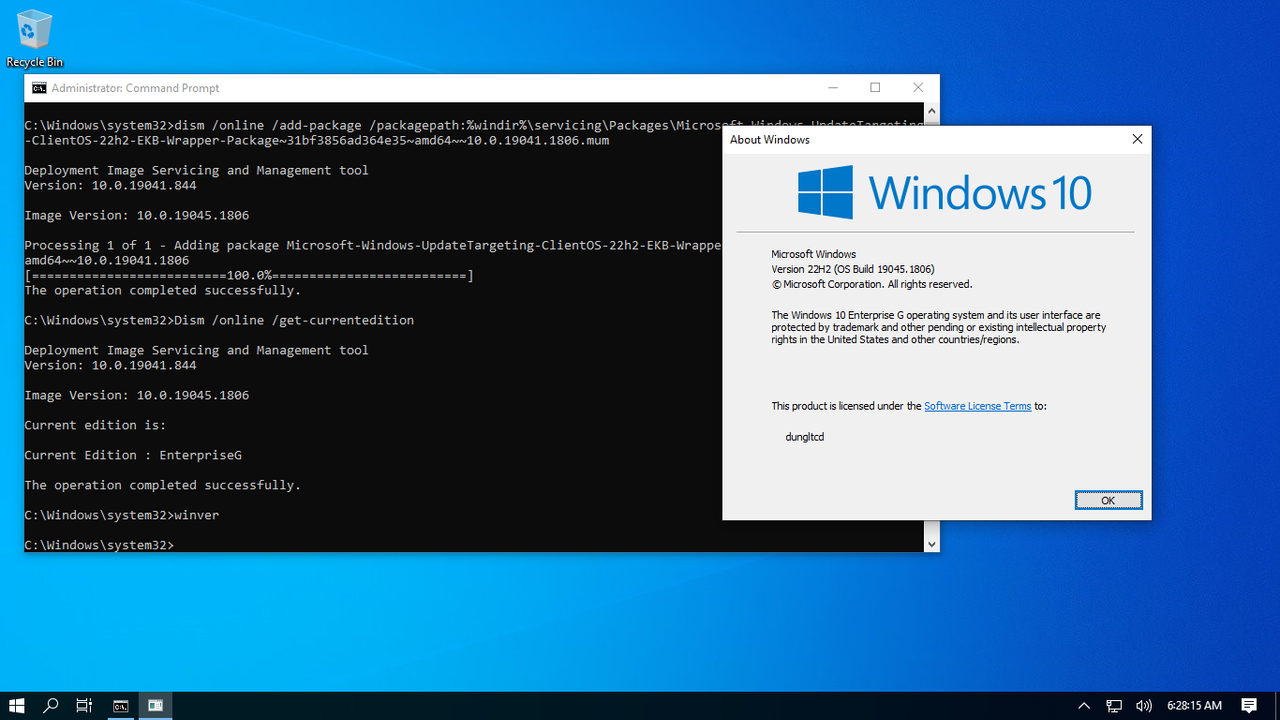The height and width of the screenshot is (720, 1280).
Task: Open the Action Center notifications icon
Action: [1249, 705]
